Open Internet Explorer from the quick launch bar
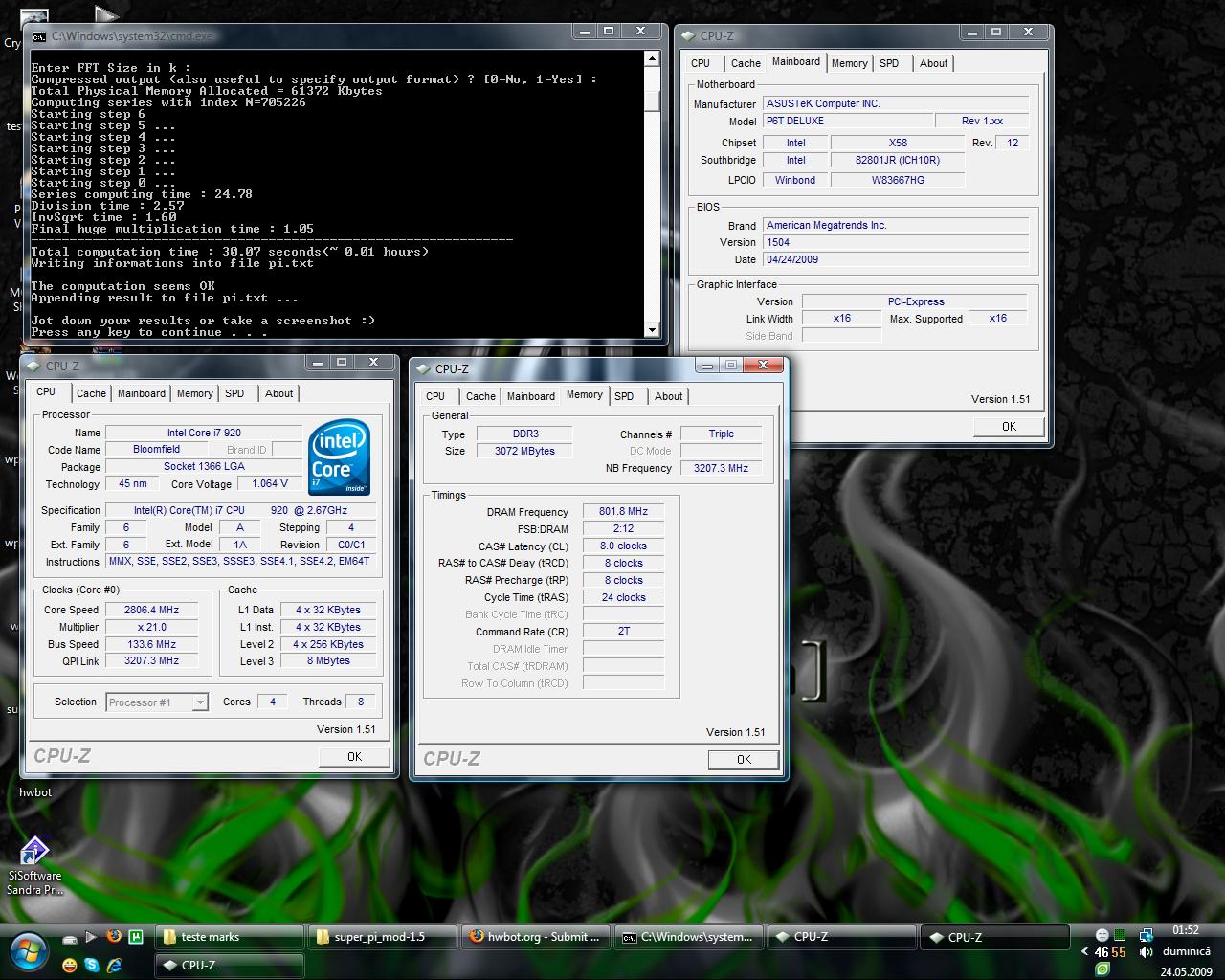Image resolution: width=1225 pixels, height=980 pixels. (x=114, y=965)
